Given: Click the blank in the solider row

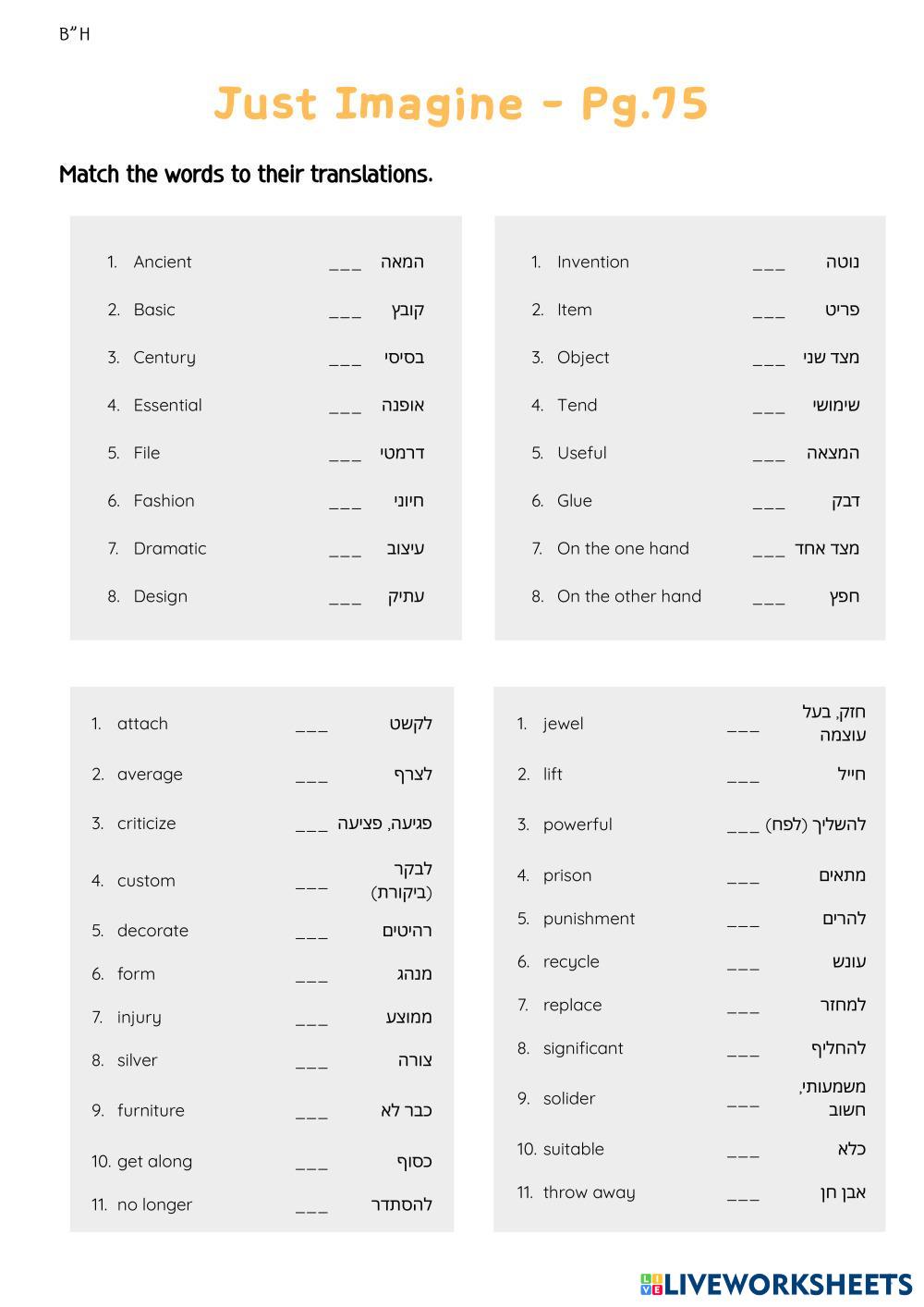Looking at the screenshot, I should (x=743, y=1100).
